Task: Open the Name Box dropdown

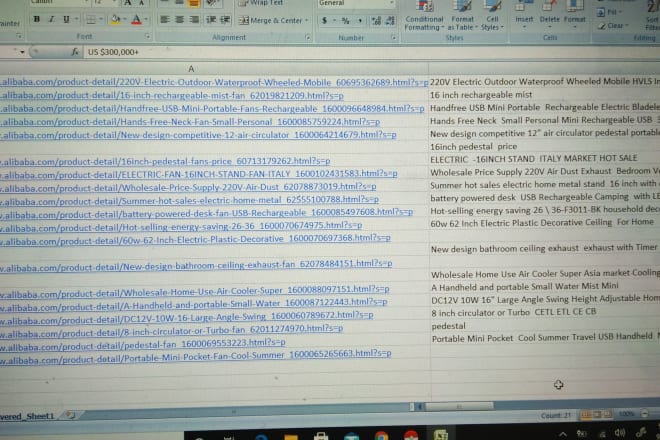Action: point(22,52)
